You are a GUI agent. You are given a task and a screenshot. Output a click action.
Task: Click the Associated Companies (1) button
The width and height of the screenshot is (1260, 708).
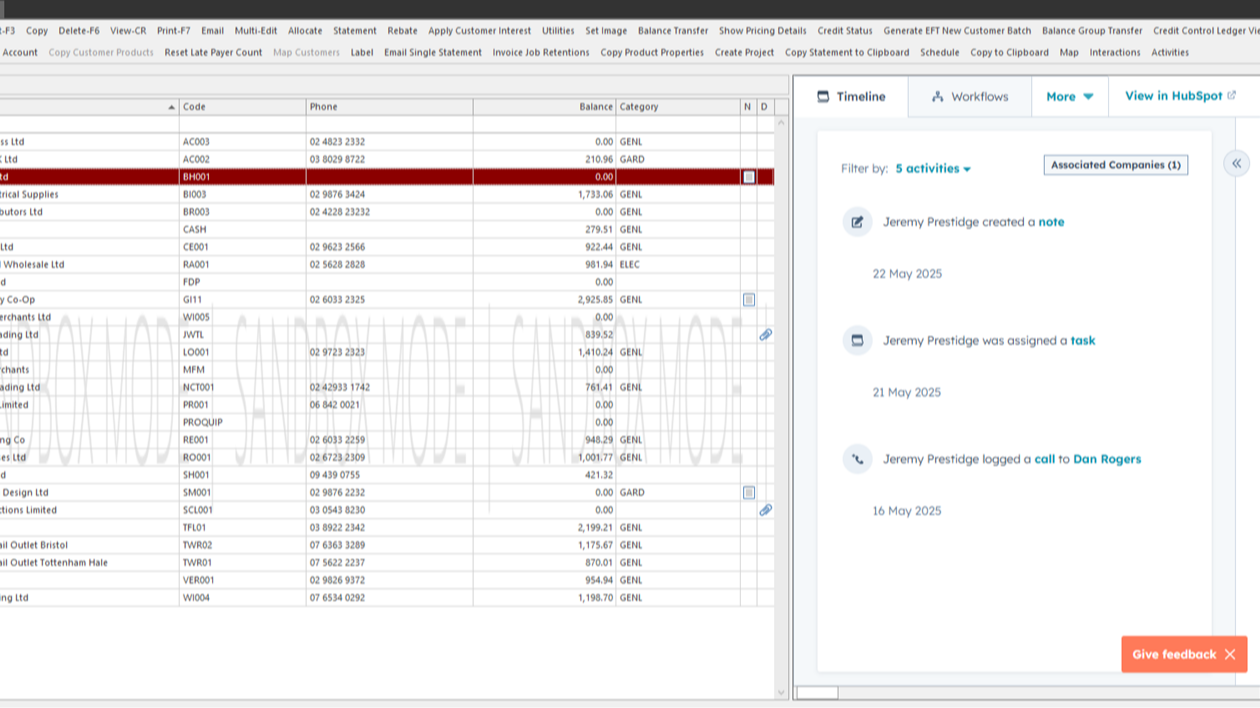[x=1115, y=164]
